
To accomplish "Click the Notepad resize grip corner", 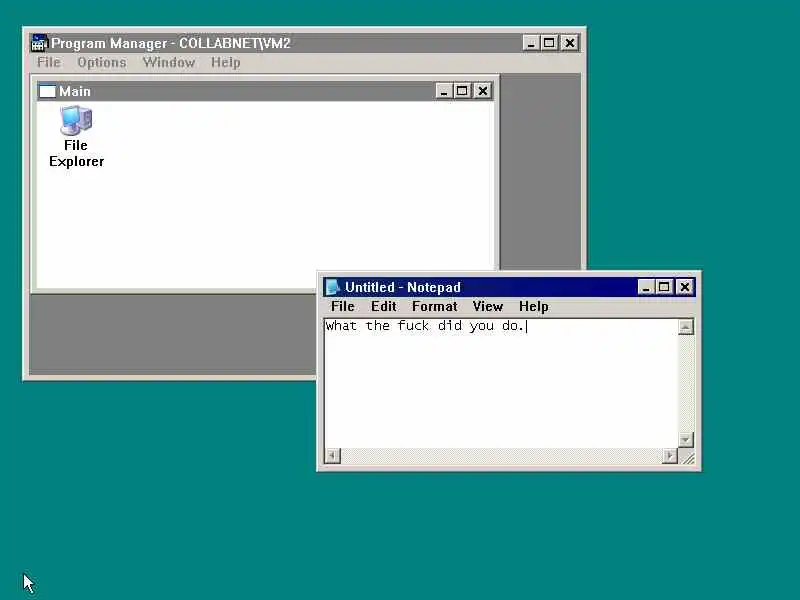I will 686,456.
